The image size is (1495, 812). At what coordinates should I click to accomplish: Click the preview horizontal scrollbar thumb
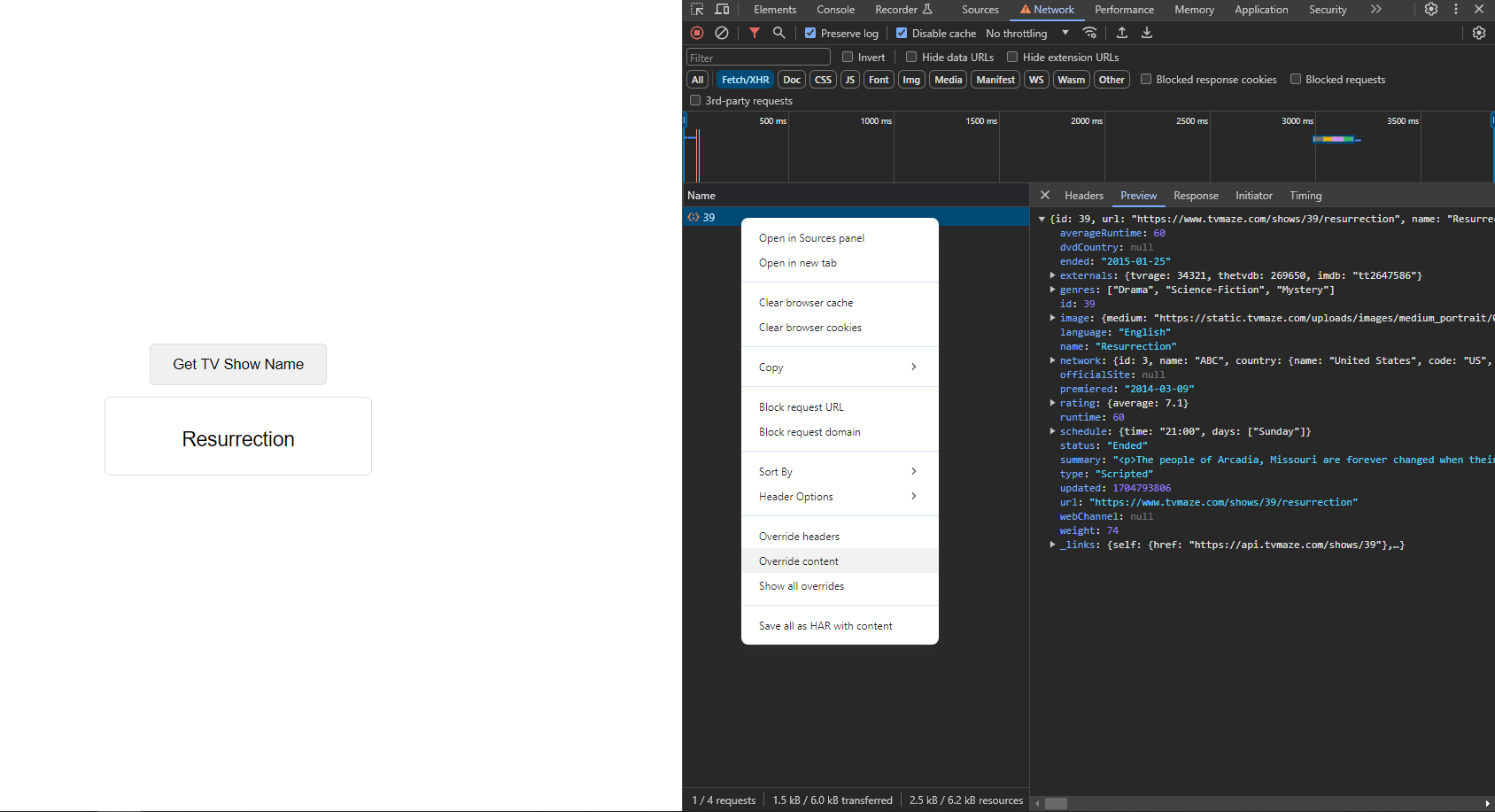tap(1056, 804)
